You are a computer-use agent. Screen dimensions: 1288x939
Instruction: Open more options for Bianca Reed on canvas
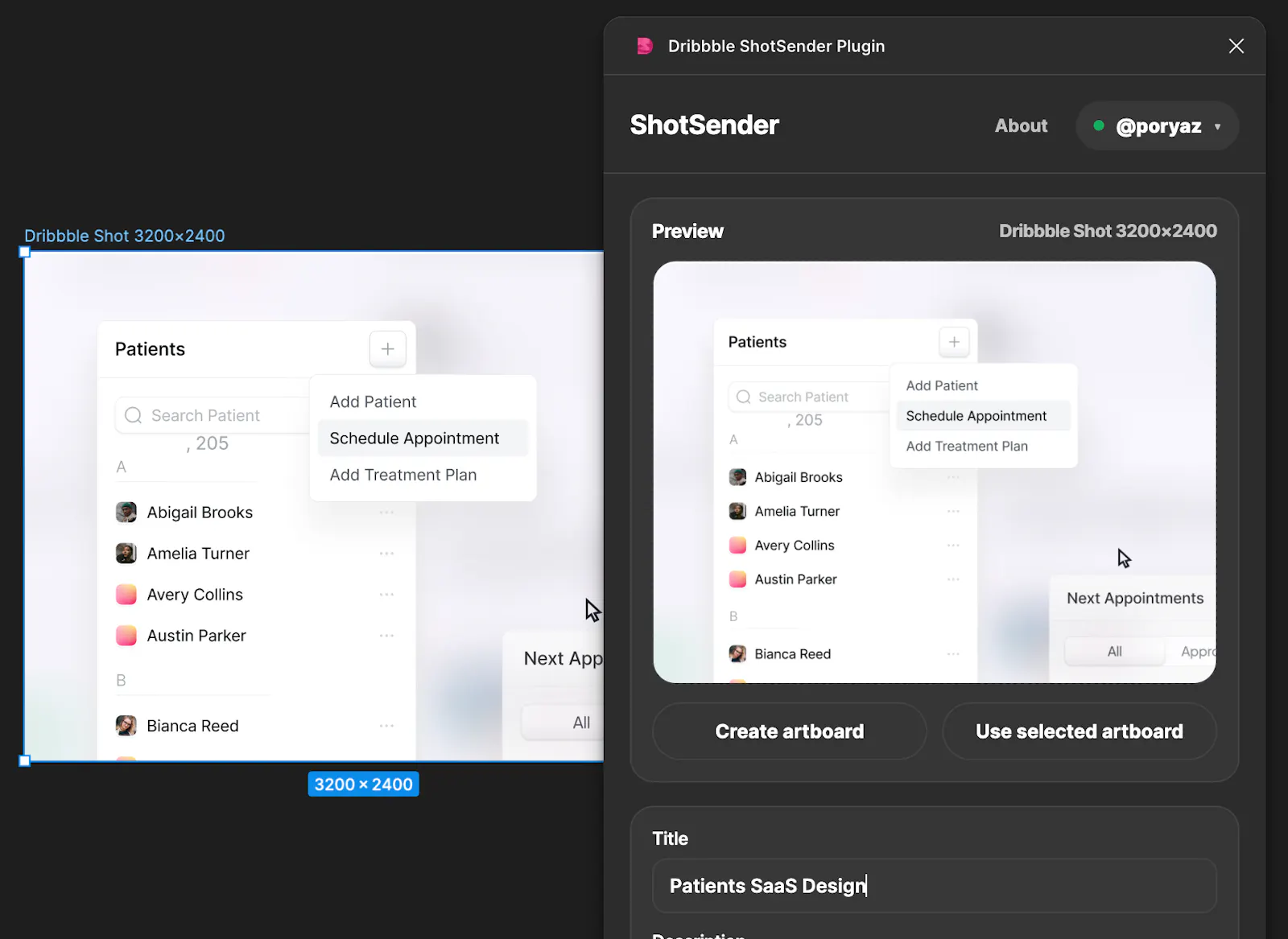pyautogui.click(x=386, y=726)
